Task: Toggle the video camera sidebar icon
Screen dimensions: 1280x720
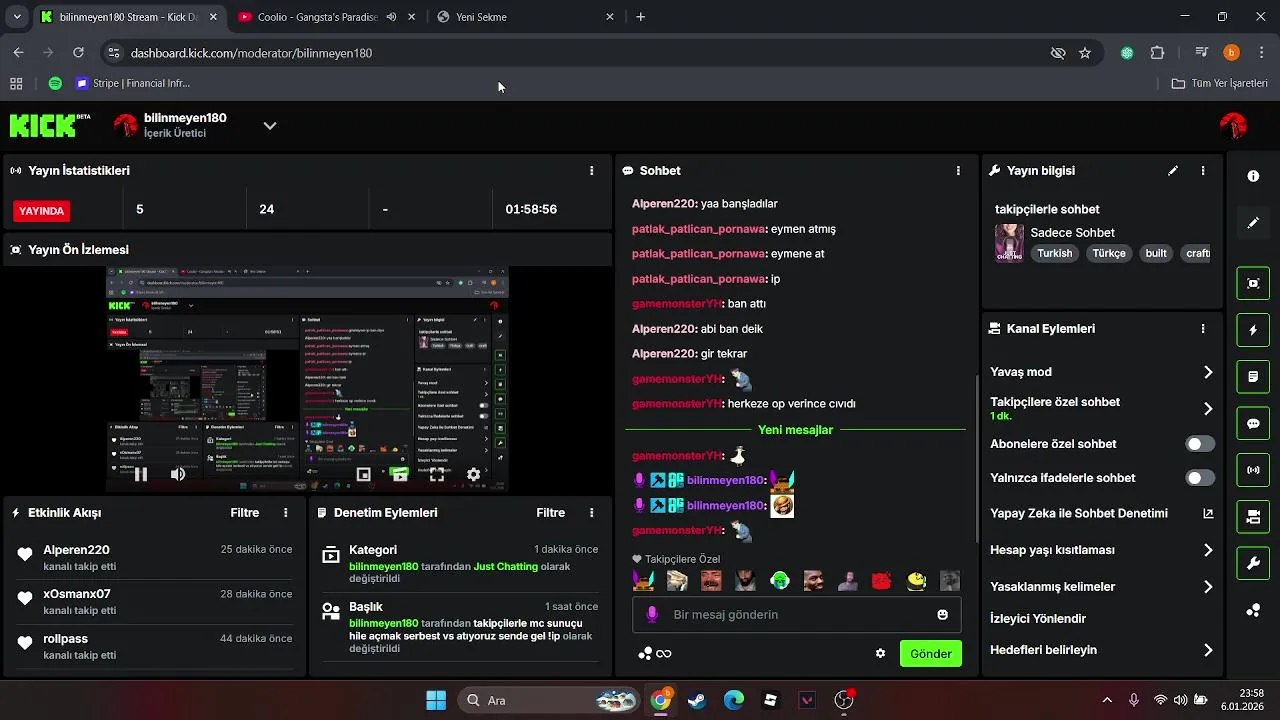Action: 1253,517
